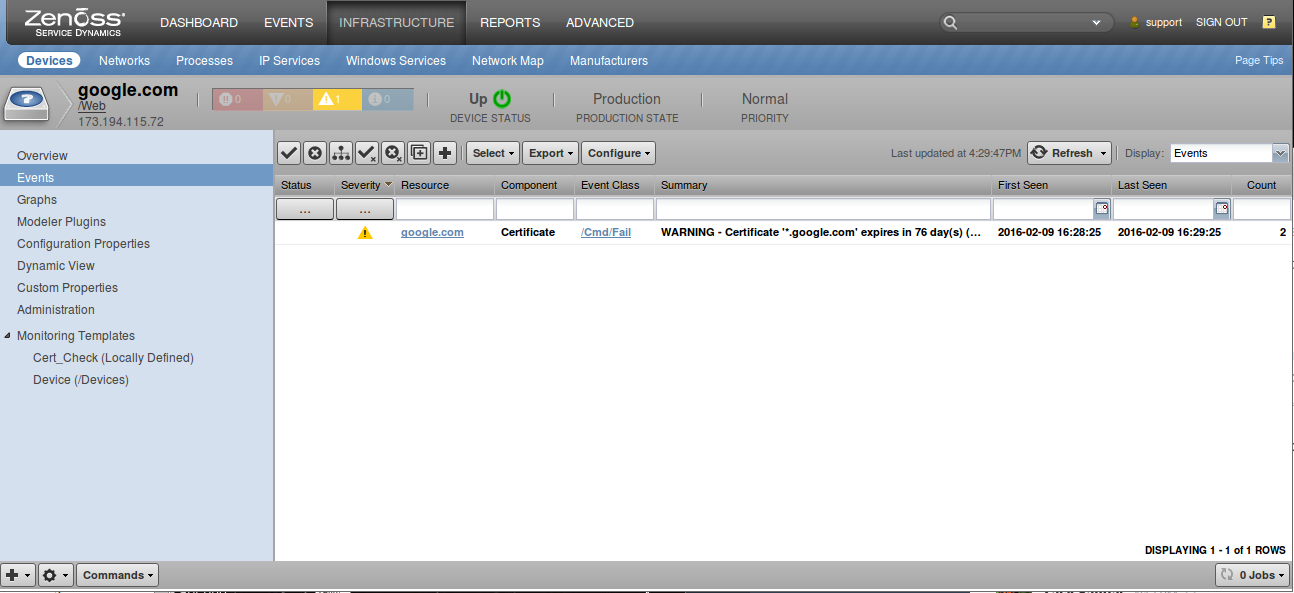Screen dimensions: 1294x593
Task: Collapse the Monitoring Templates tree node
Action: click(8, 336)
